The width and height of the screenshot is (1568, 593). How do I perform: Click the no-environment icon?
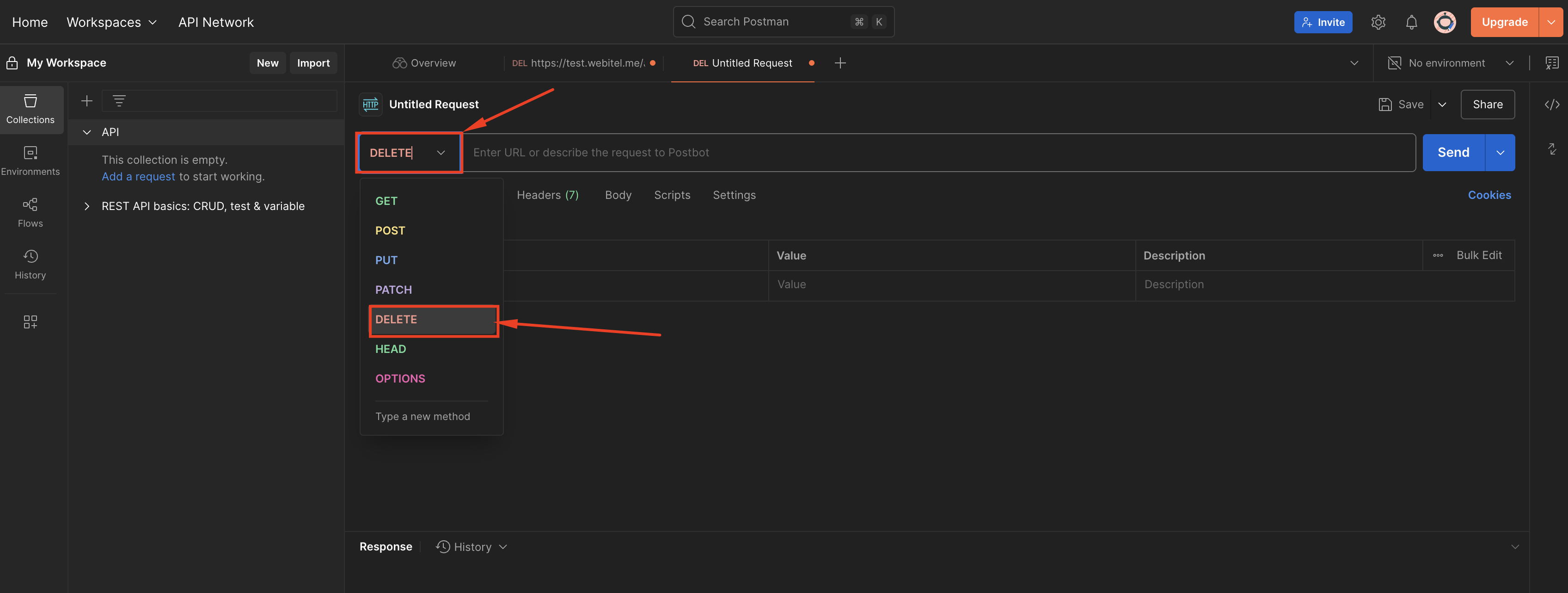[x=1394, y=63]
